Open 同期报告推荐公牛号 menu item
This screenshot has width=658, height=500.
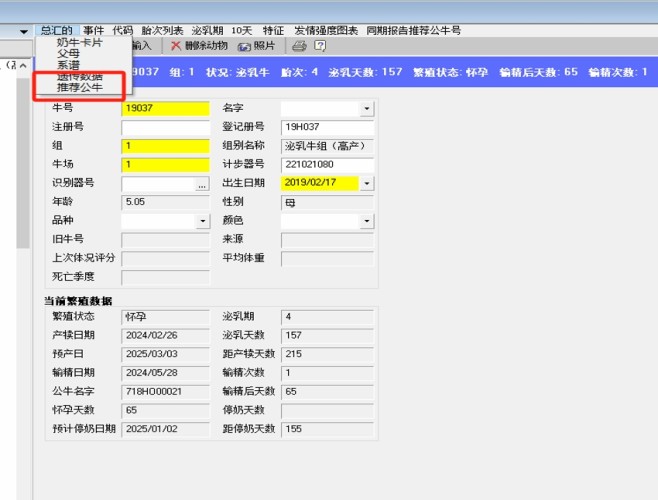413,31
